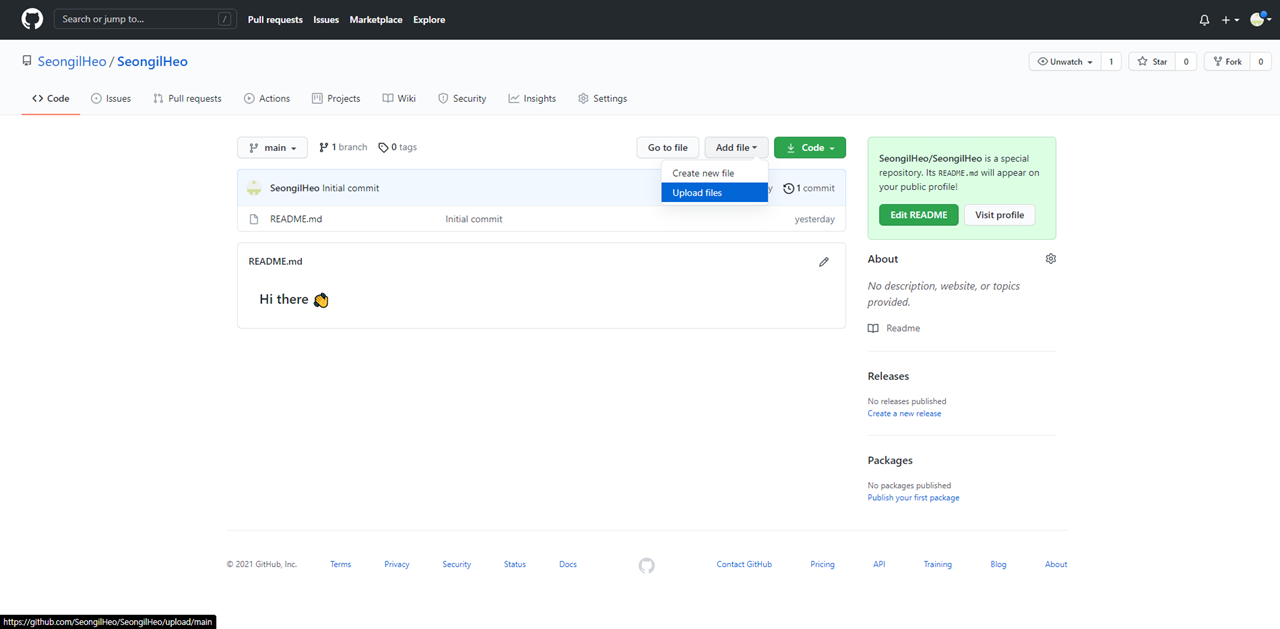
Task: Open the main branch selector dropdown
Action: tap(272, 148)
